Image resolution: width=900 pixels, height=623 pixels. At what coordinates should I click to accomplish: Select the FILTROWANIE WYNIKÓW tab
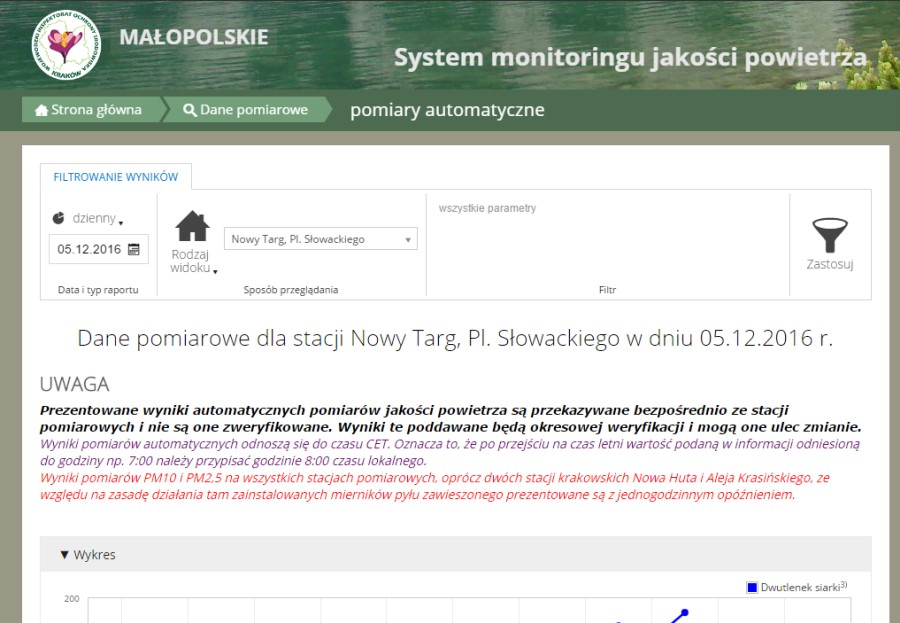[x=115, y=177]
